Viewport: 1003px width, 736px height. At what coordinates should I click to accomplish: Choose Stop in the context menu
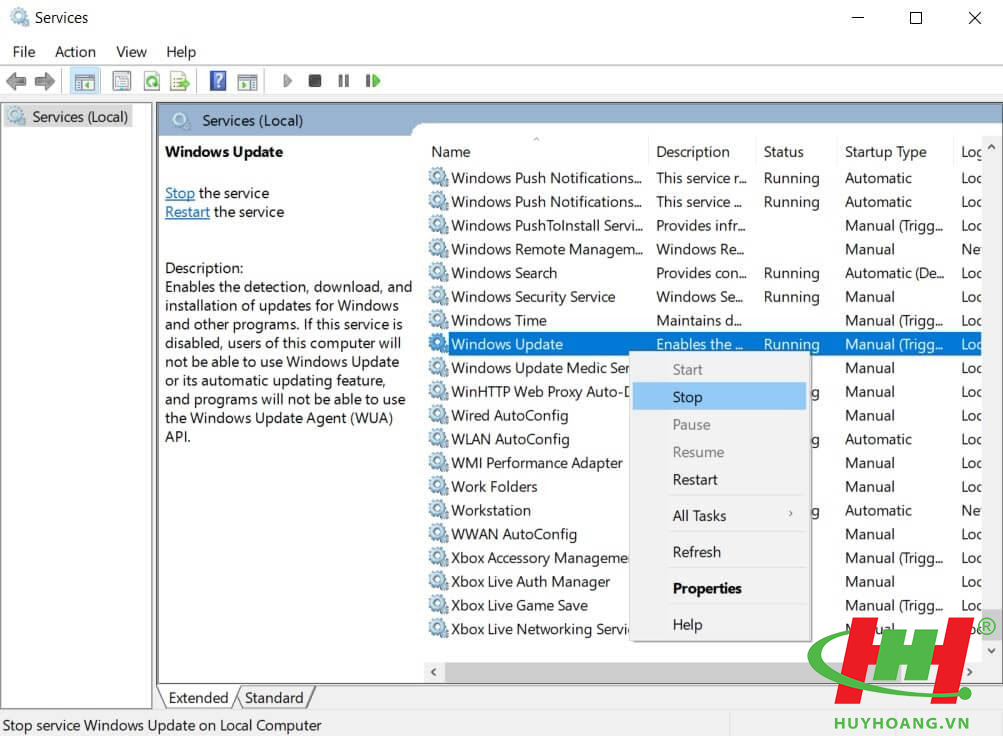[720, 397]
